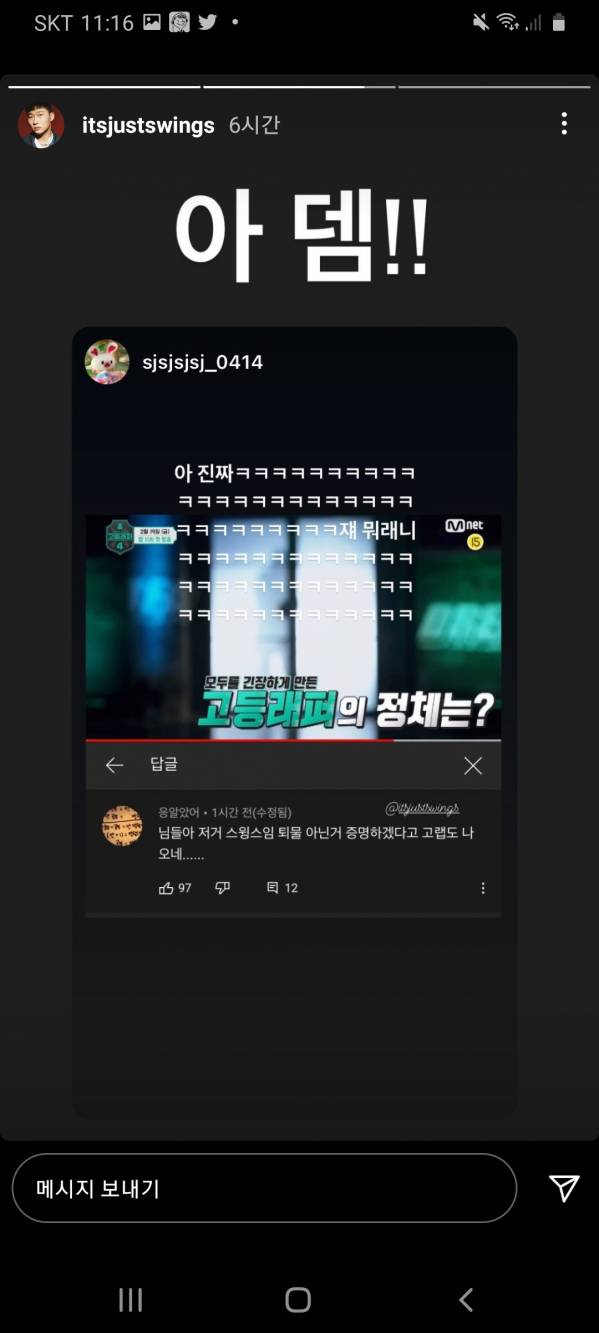The height and width of the screenshot is (1333, 599).
Task: Open the comment's three-dot menu
Action: (x=483, y=888)
